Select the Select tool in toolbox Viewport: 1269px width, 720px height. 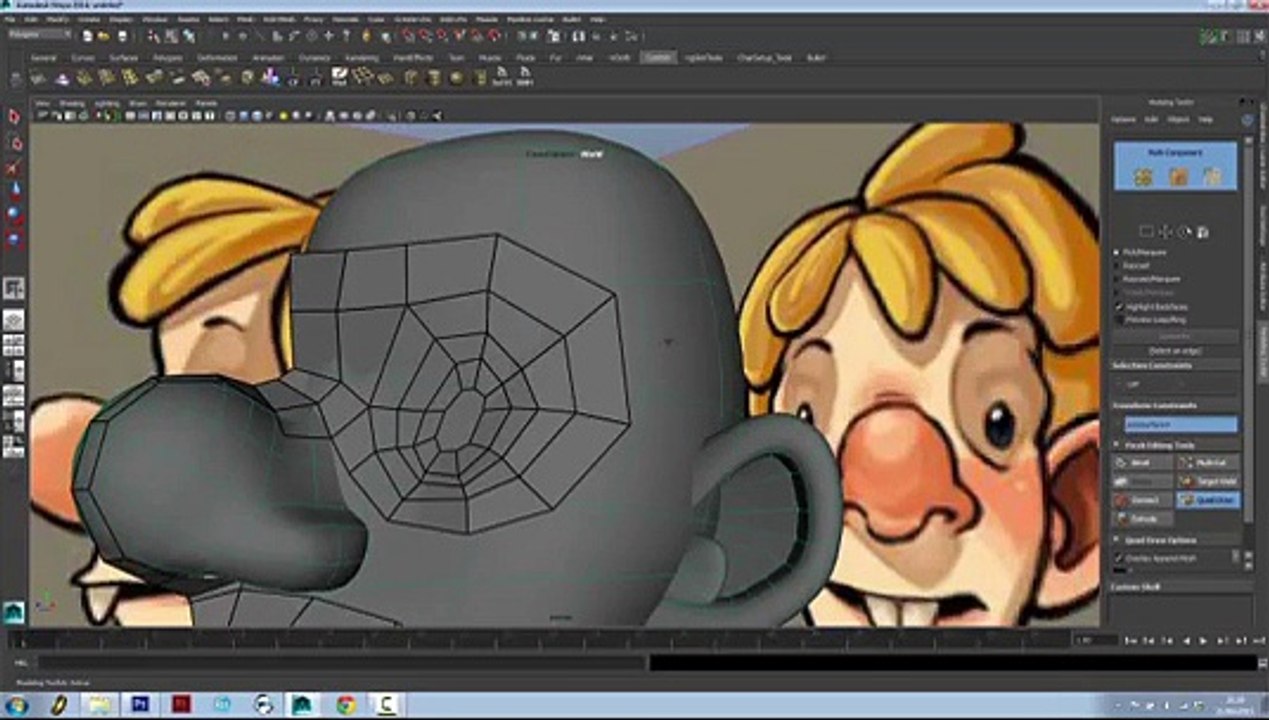click(14, 117)
